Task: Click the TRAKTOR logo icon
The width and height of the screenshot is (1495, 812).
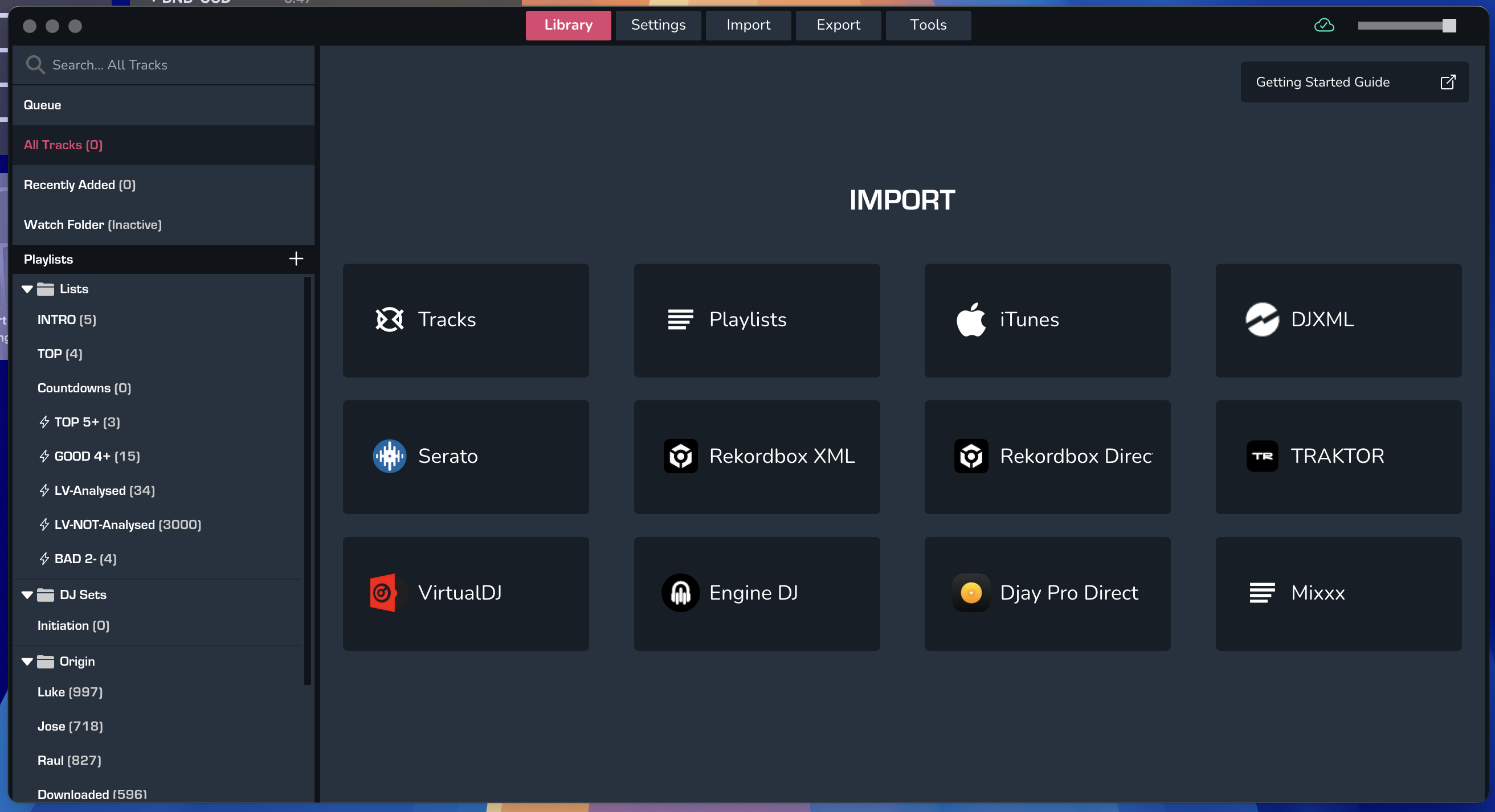Action: [x=1262, y=457]
